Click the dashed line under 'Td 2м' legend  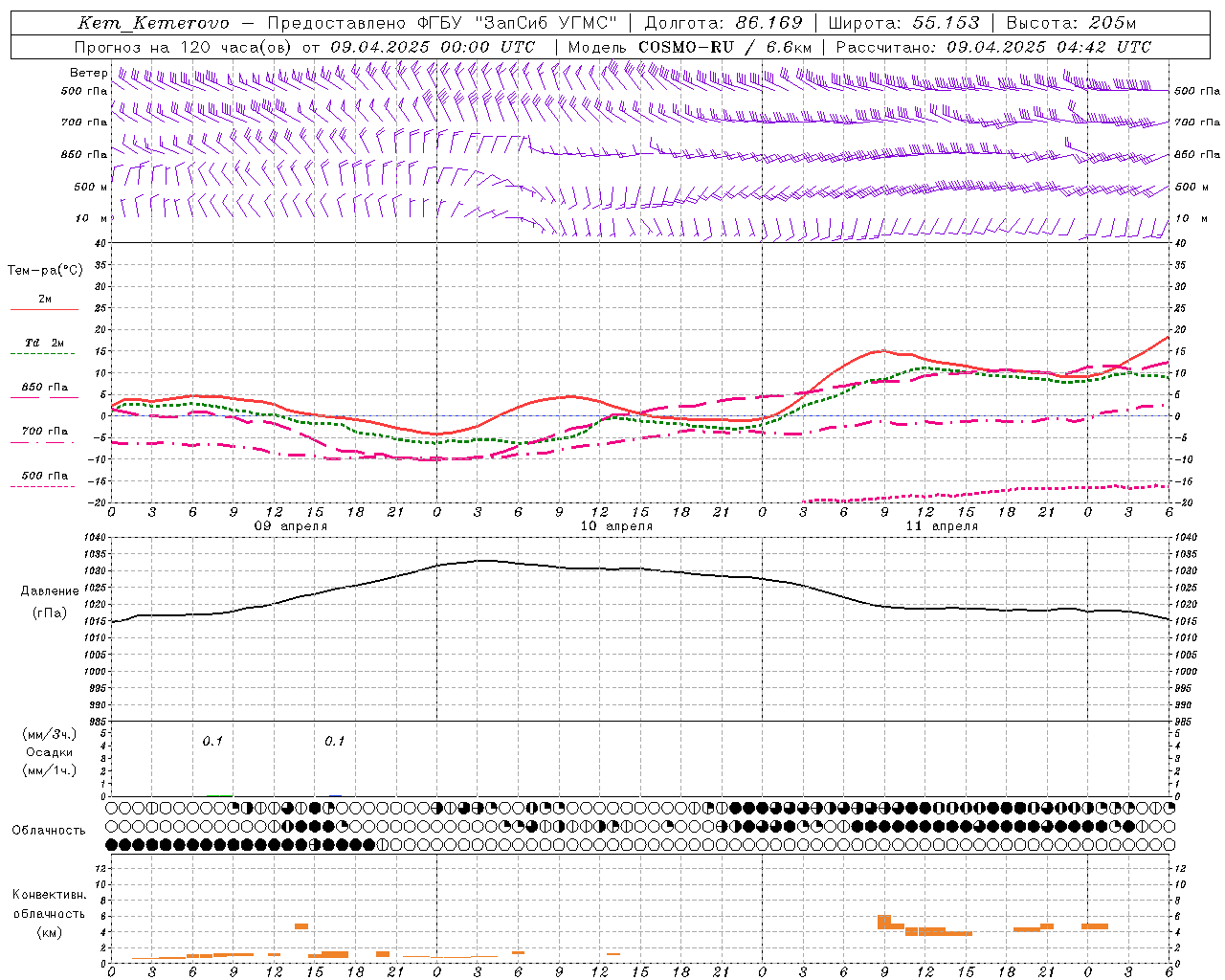click(42, 354)
